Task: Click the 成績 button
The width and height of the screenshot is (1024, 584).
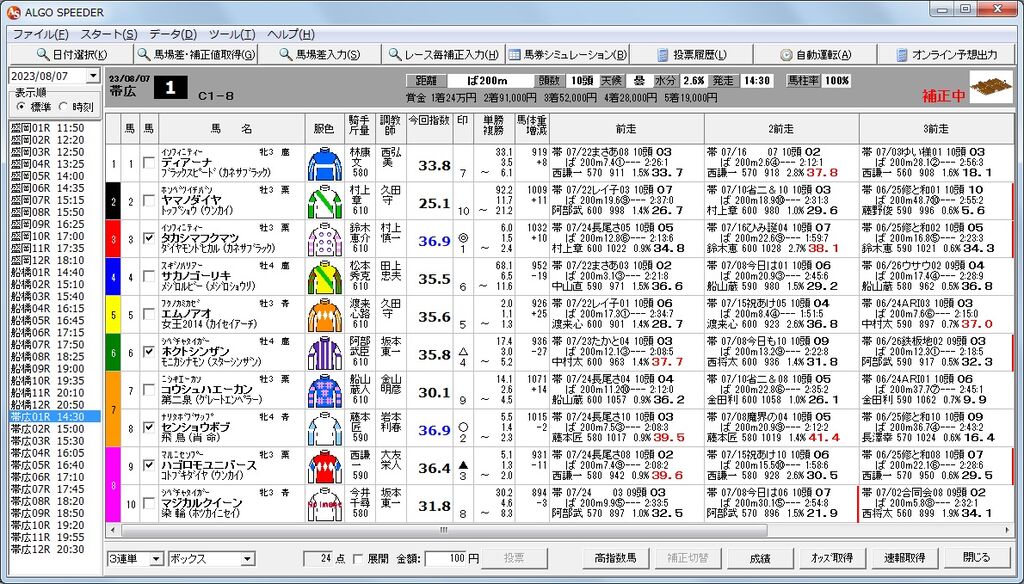Action: point(760,558)
